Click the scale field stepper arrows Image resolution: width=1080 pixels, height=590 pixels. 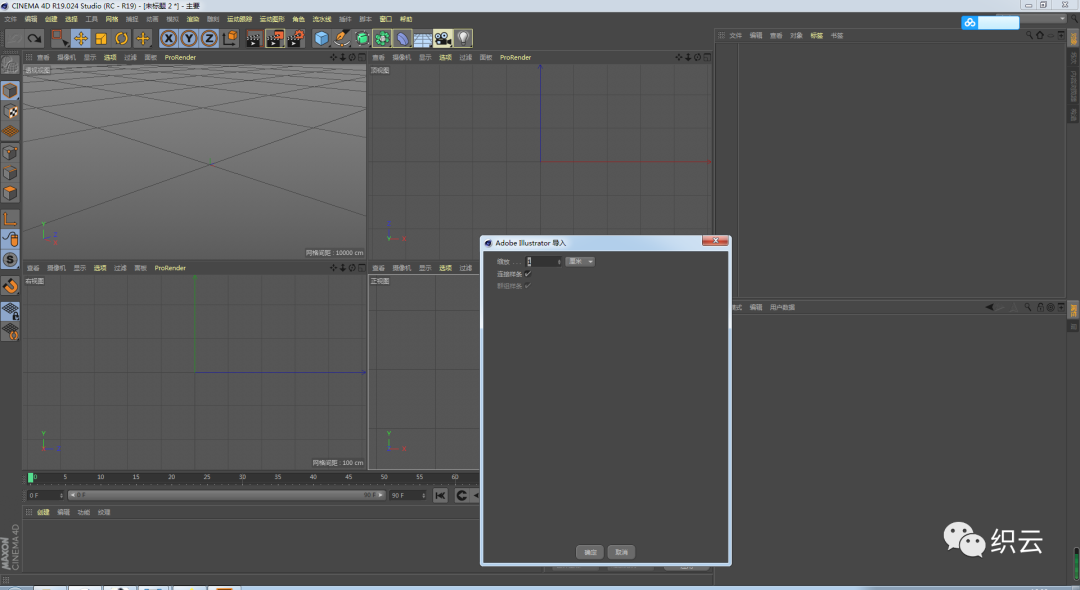(559, 262)
